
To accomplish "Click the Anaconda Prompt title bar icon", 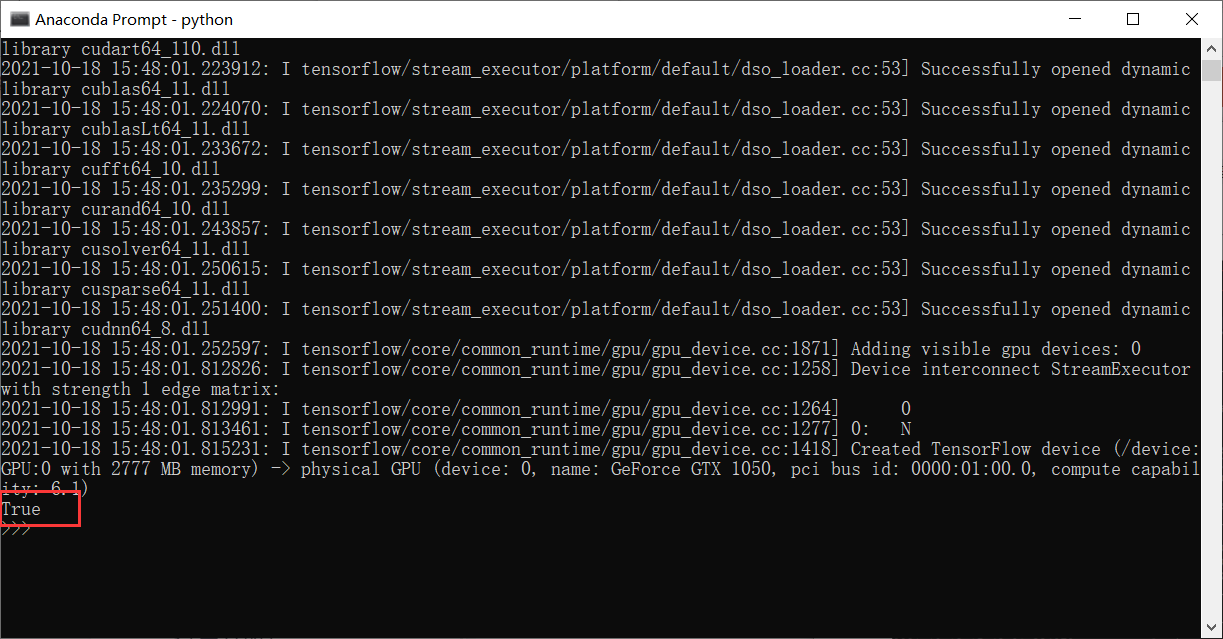I will (x=18, y=19).
